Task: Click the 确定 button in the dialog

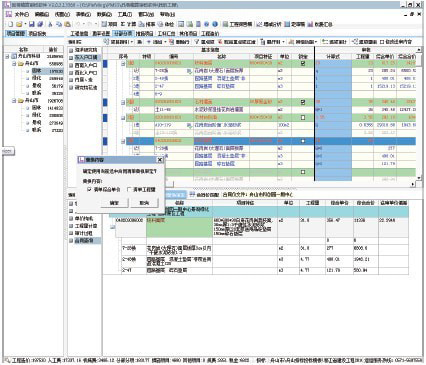Action: click(x=114, y=202)
